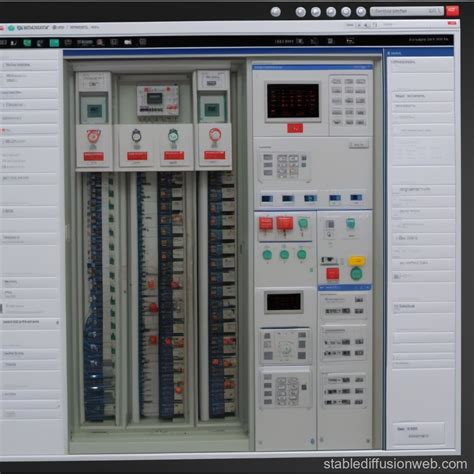The height and width of the screenshot is (474, 474).
Task: Click the small gray button above the upper keypad
Action: click(358, 145)
